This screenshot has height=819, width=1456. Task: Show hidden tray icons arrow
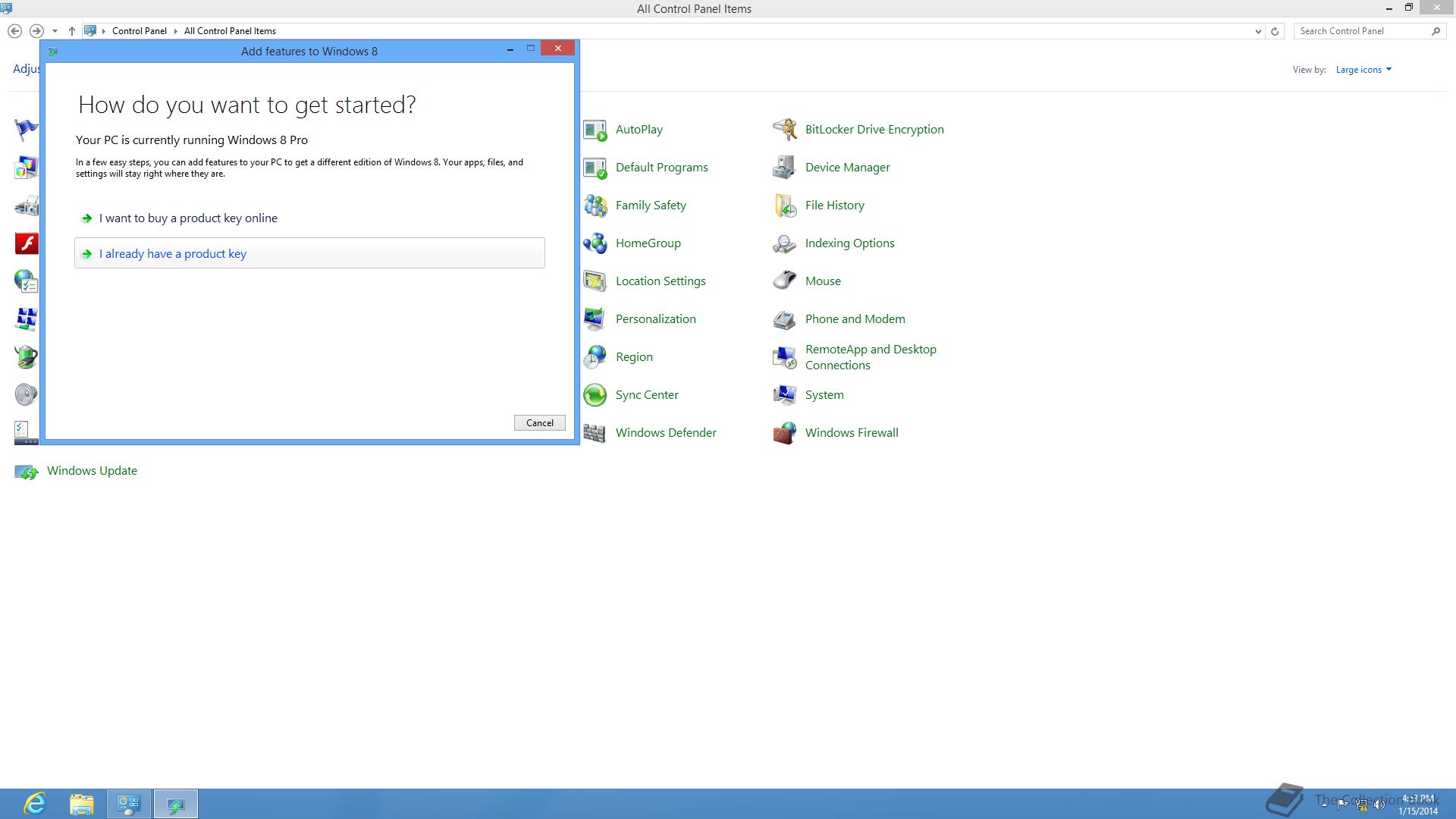1325,805
